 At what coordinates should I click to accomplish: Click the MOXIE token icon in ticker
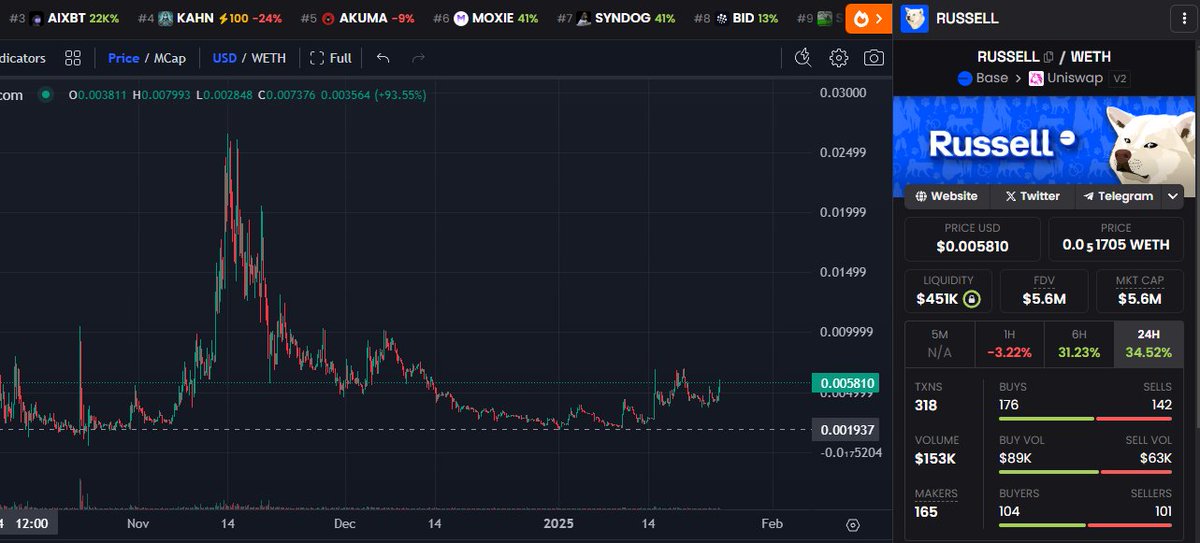coord(461,18)
